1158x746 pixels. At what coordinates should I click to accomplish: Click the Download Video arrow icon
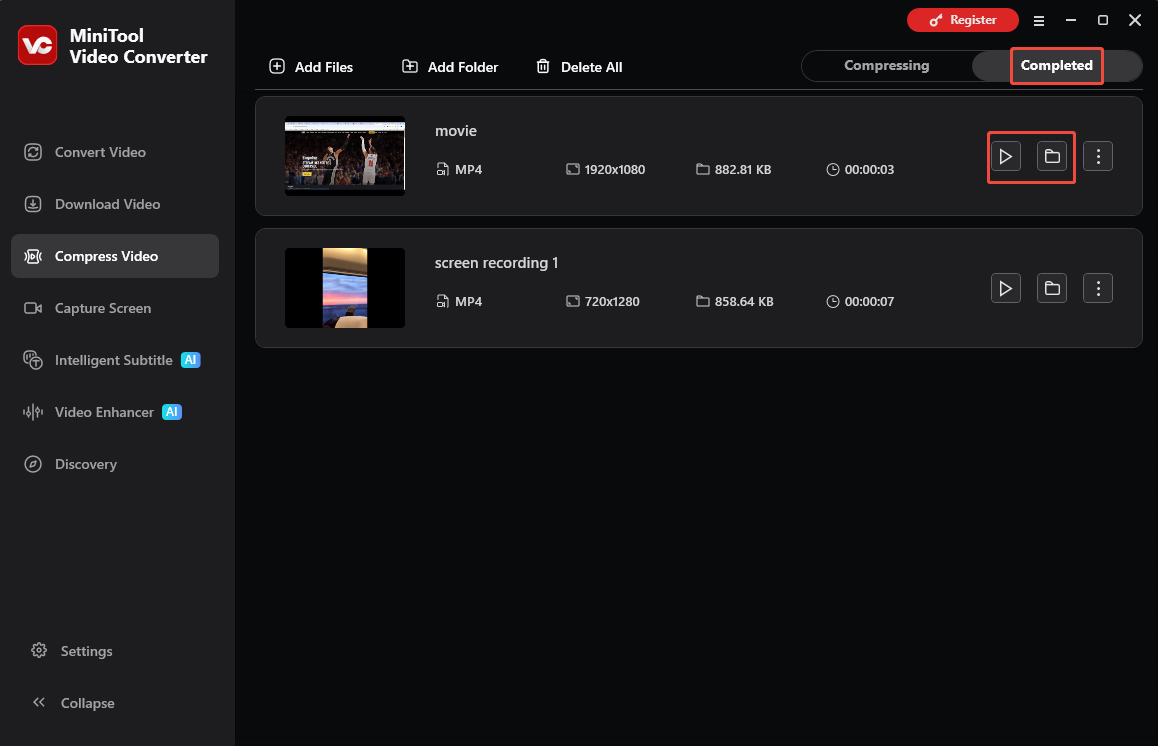32,204
